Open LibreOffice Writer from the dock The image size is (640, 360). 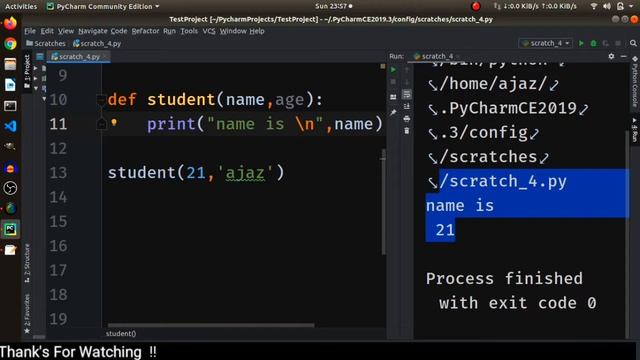point(10,85)
